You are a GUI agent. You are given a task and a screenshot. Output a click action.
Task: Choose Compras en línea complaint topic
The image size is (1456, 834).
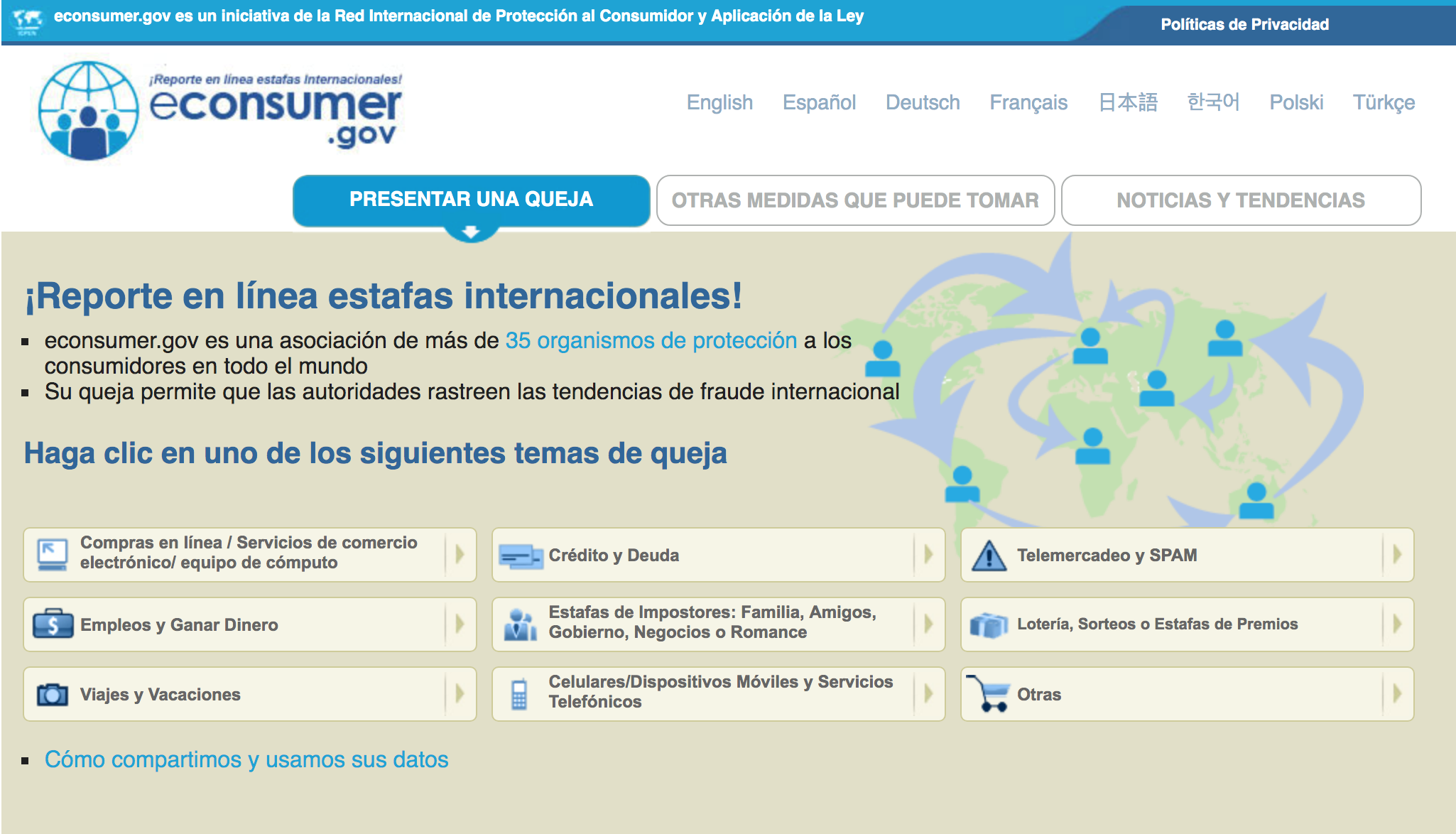point(250,555)
